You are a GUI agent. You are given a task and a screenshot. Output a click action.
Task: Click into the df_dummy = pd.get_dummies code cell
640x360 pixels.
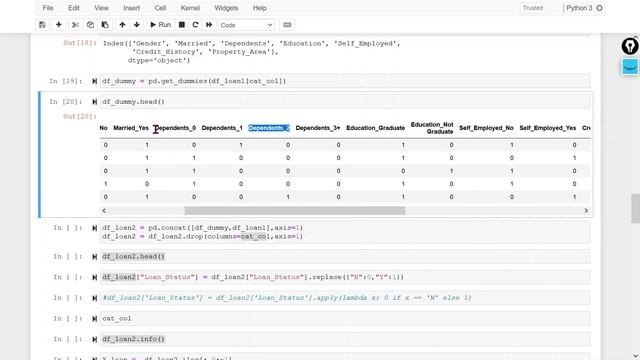345,81
